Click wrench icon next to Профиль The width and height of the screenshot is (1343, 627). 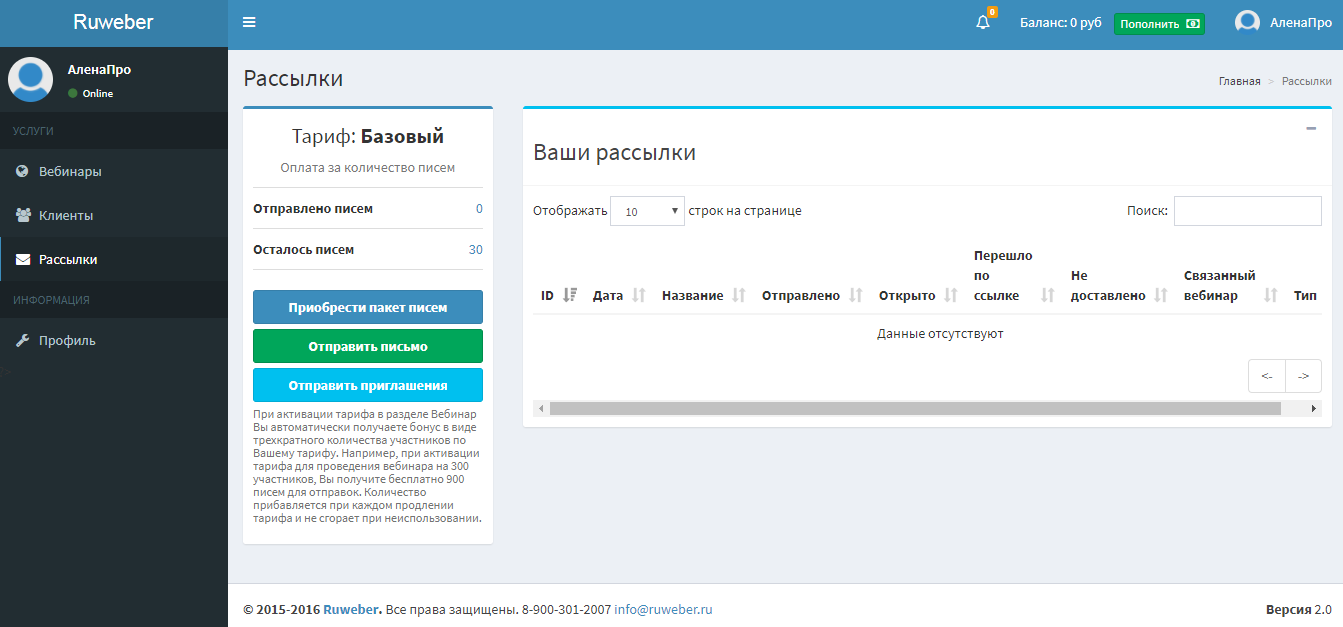[x=22, y=340]
